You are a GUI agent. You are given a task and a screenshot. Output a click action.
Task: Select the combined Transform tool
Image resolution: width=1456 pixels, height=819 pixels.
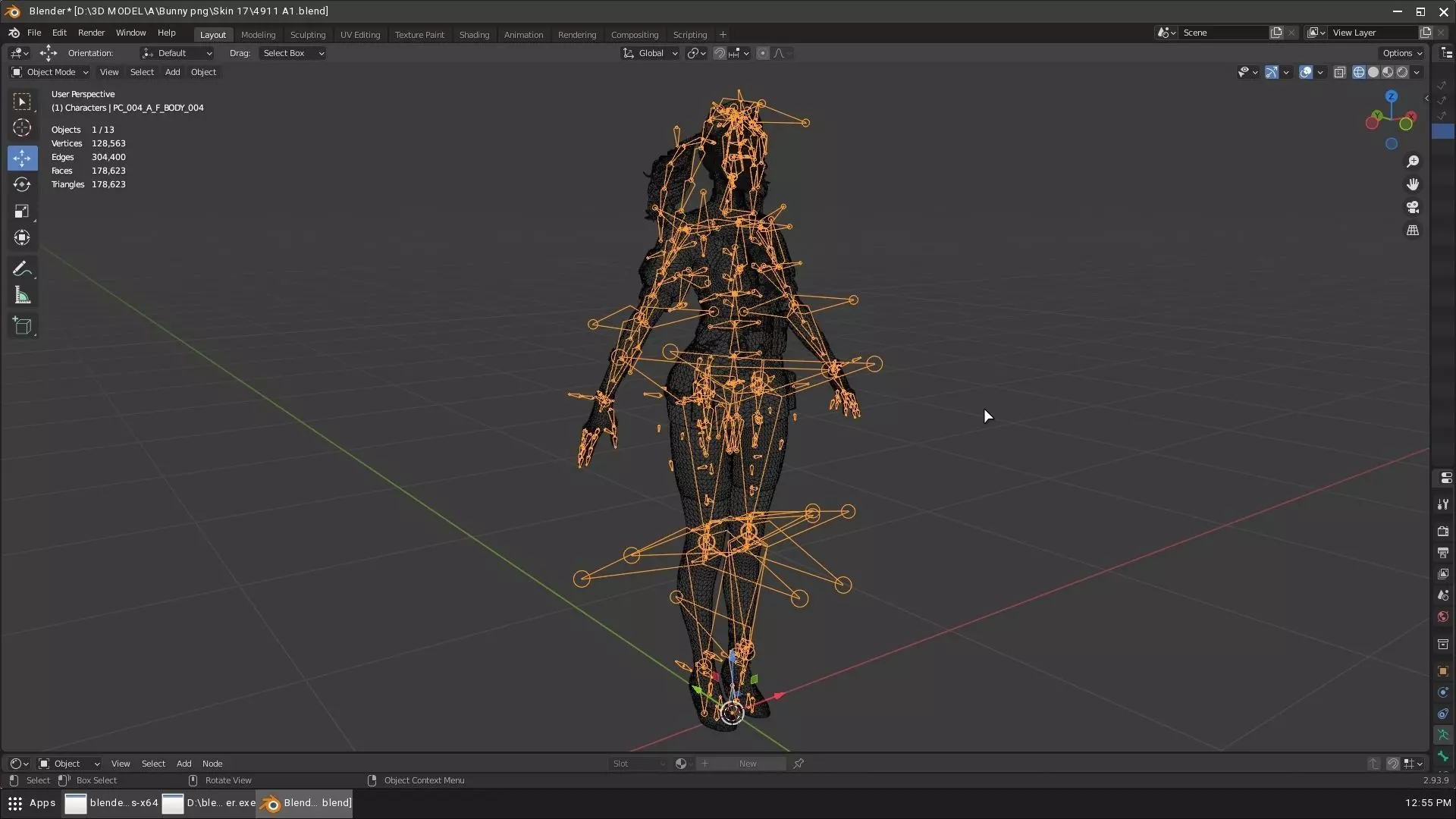coord(22,238)
